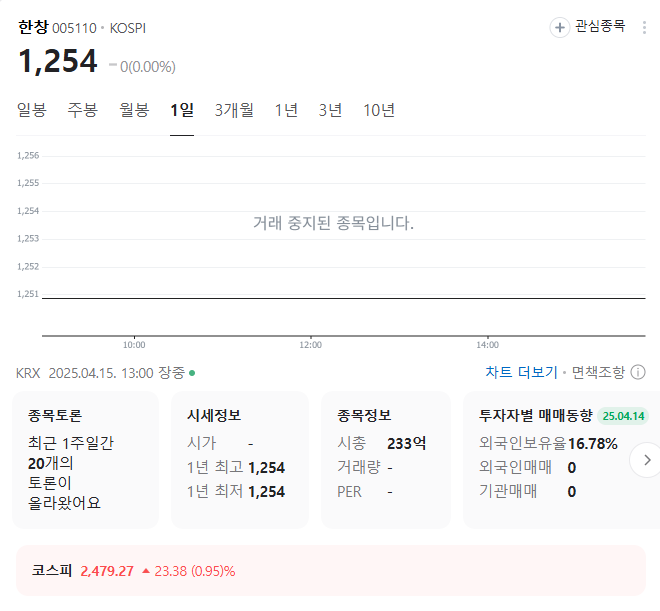The width and height of the screenshot is (660, 611).
Task: Add 한창 to 관심종목 watchlist
Action: coord(588,27)
